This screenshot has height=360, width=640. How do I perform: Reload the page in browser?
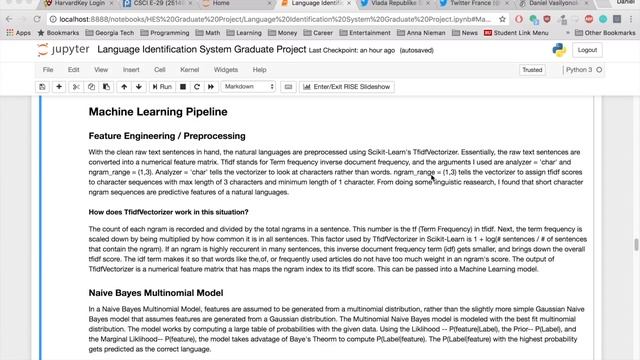37,19
